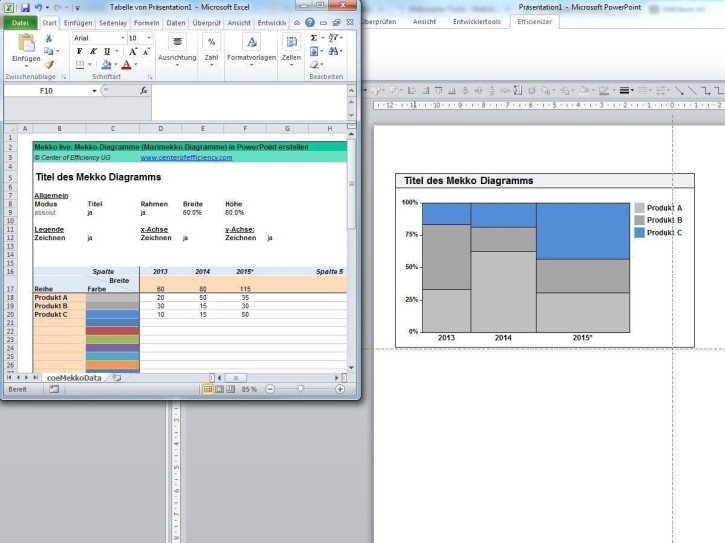
Task: Switch to Normal view in Excel's status bar
Action: point(208,389)
